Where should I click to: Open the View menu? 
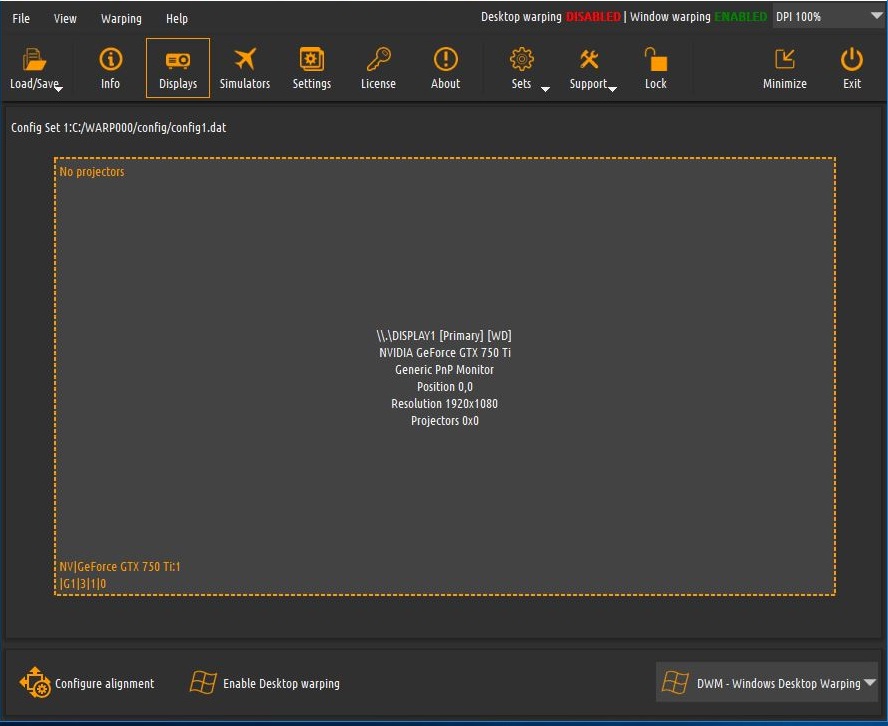coord(65,18)
